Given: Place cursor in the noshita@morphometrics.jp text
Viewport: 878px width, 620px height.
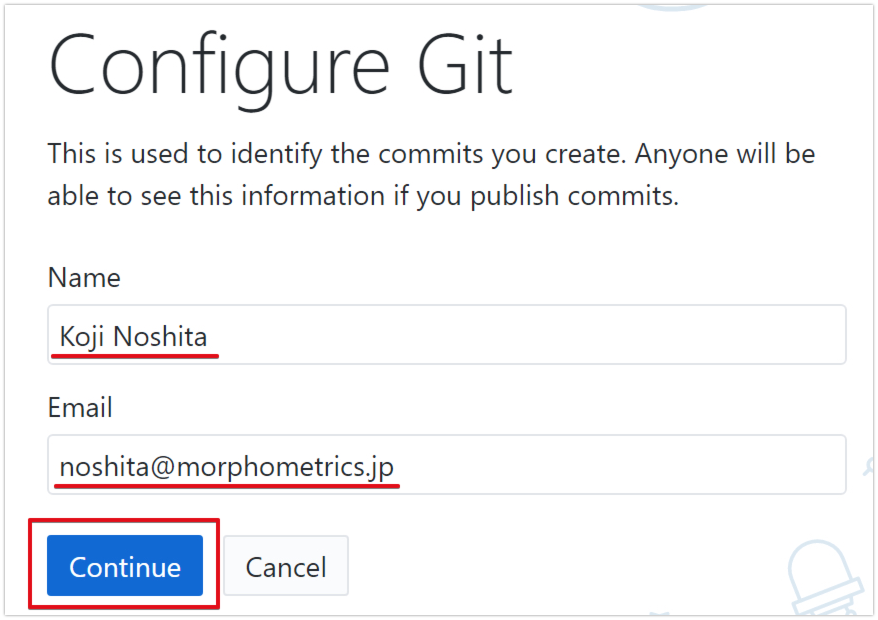Looking at the screenshot, I should (226, 466).
